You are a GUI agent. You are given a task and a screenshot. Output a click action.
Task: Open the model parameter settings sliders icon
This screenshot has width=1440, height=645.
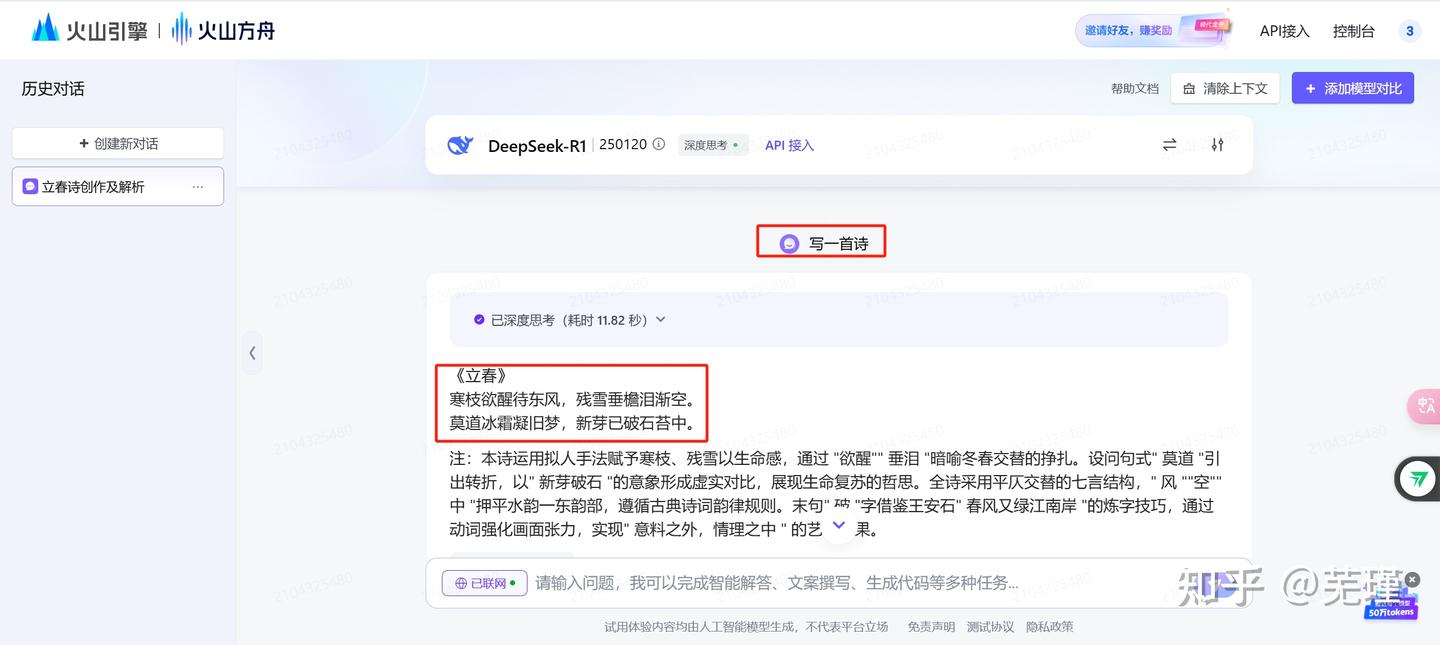tap(1217, 144)
